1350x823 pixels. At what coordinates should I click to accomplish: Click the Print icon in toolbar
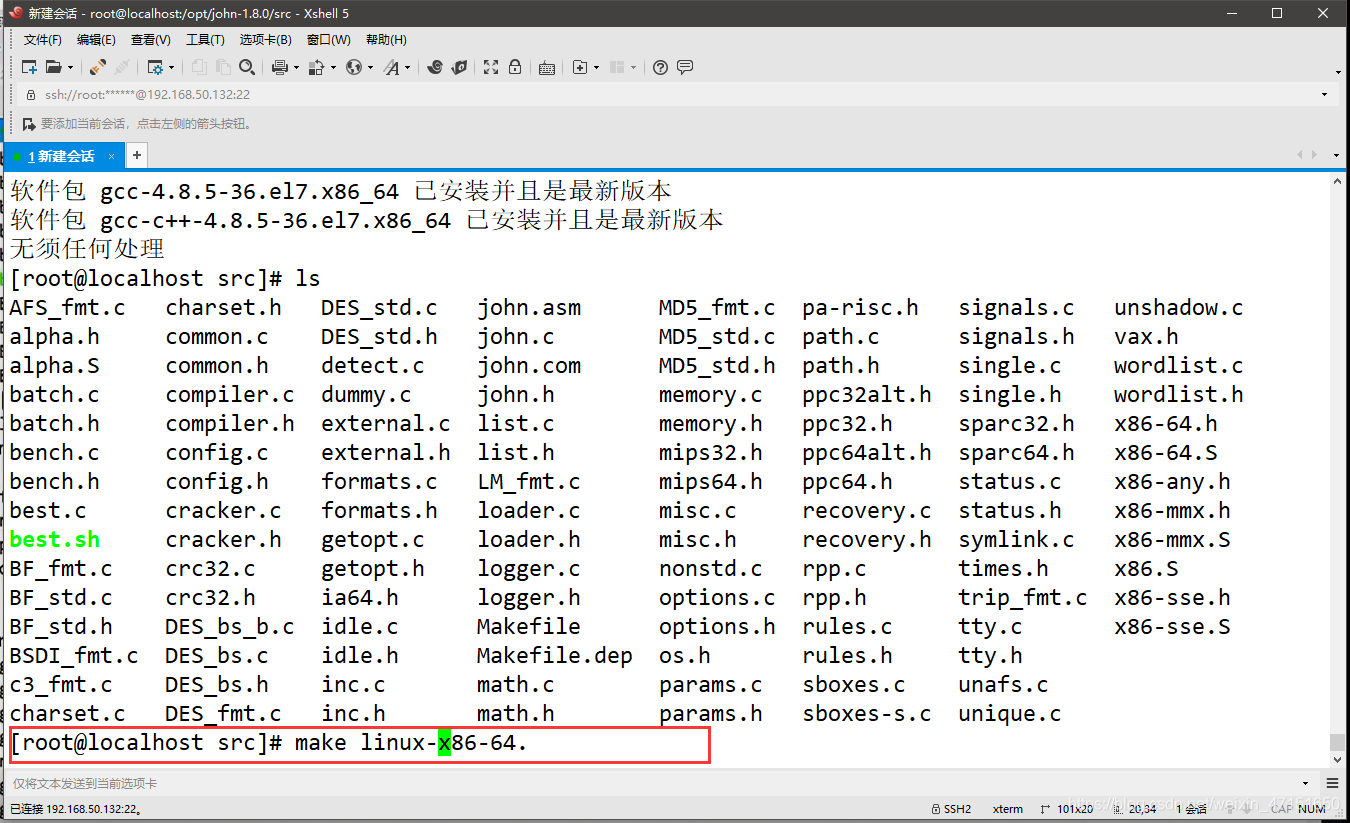click(279, 67)
